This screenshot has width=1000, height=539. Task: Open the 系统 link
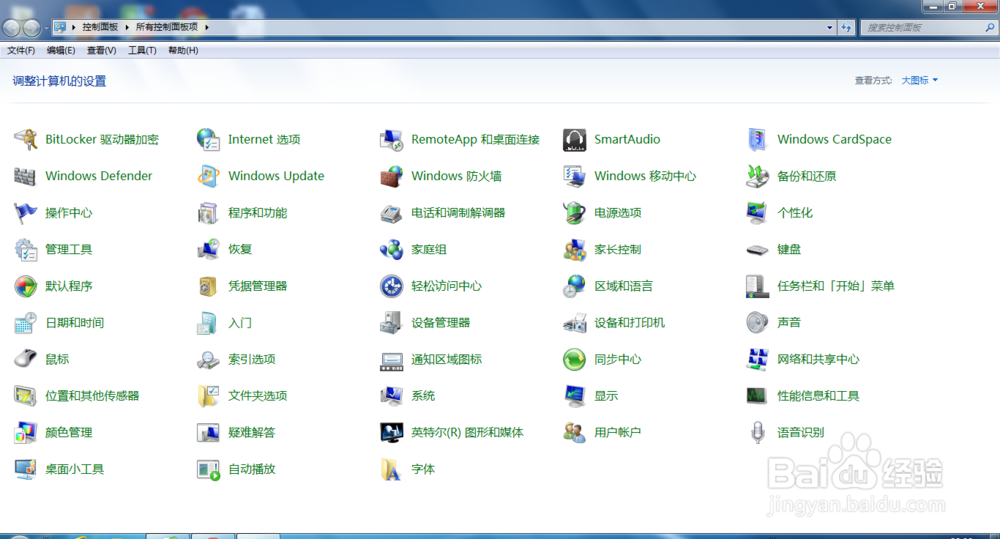423,396
